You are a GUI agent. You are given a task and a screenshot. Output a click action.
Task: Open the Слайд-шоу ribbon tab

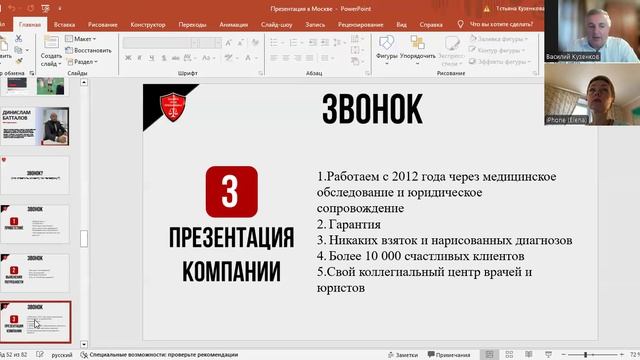pos(276,24)
